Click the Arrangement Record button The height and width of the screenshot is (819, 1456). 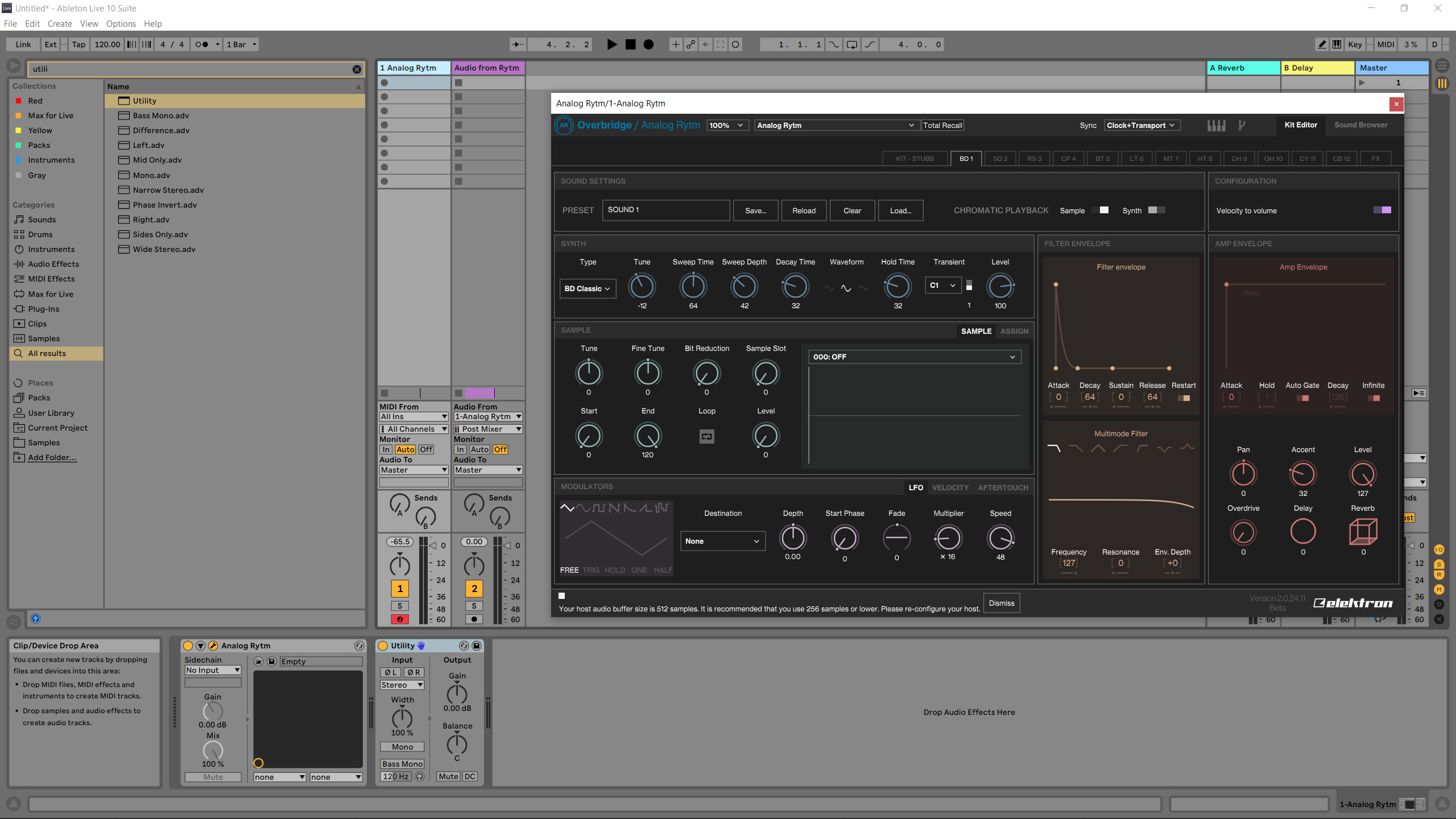(x=648, y=44)
